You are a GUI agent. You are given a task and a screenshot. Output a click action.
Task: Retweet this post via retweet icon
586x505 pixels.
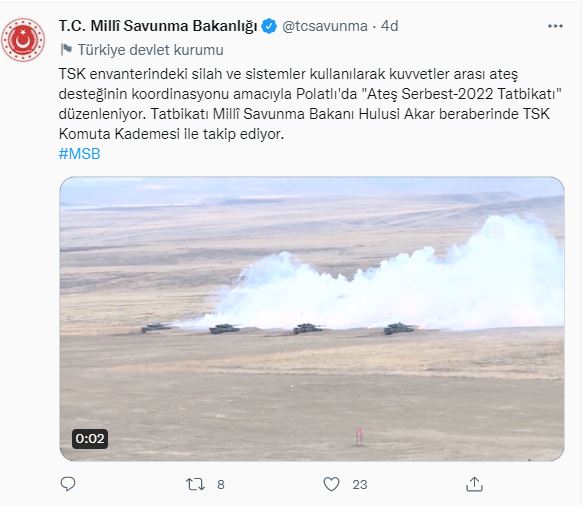tap(195, 484)
